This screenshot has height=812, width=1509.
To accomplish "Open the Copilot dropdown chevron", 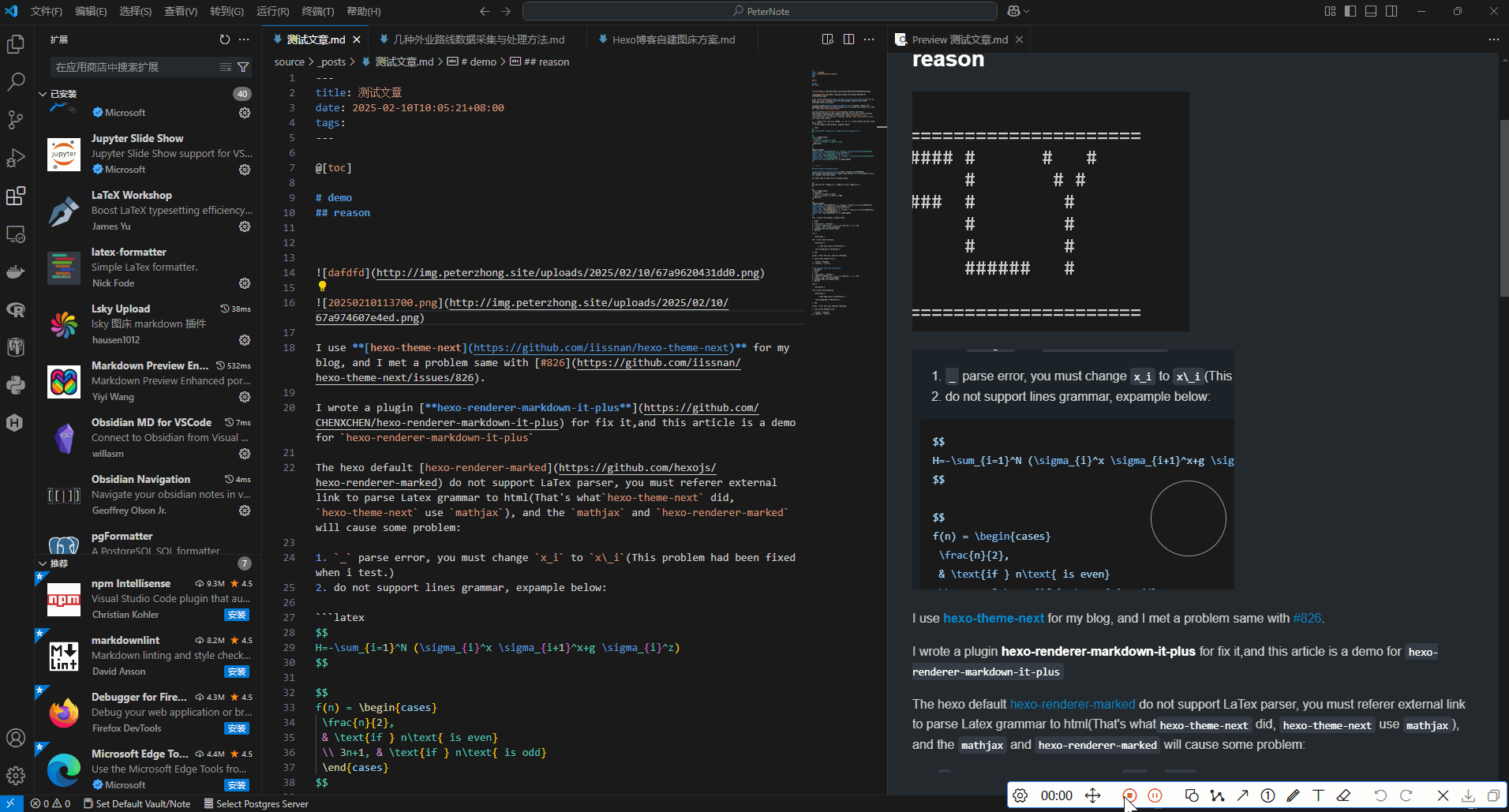I will 1027,11.
